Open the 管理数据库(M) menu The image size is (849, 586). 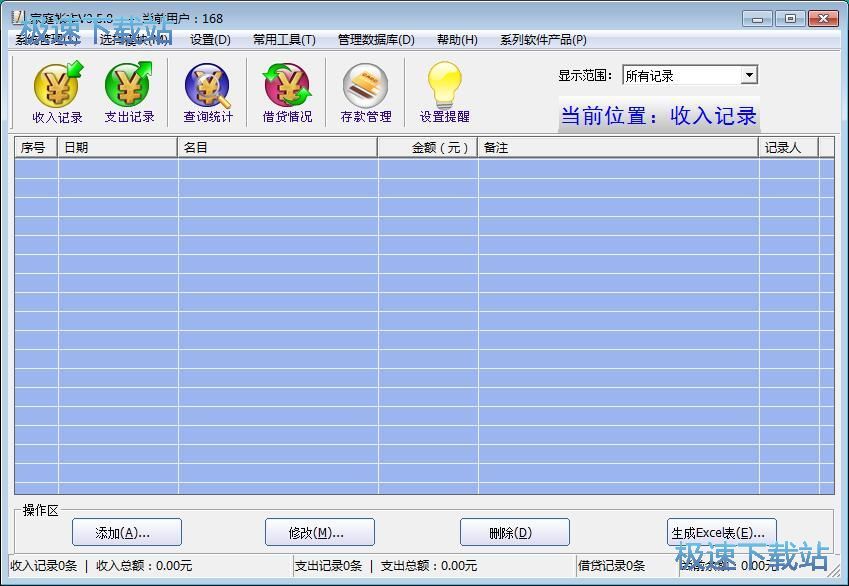tap(376, 40)
